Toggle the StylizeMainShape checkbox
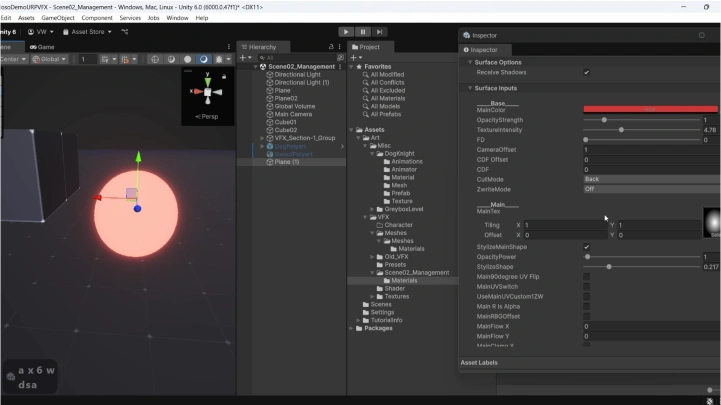 [x=586, y=247]
